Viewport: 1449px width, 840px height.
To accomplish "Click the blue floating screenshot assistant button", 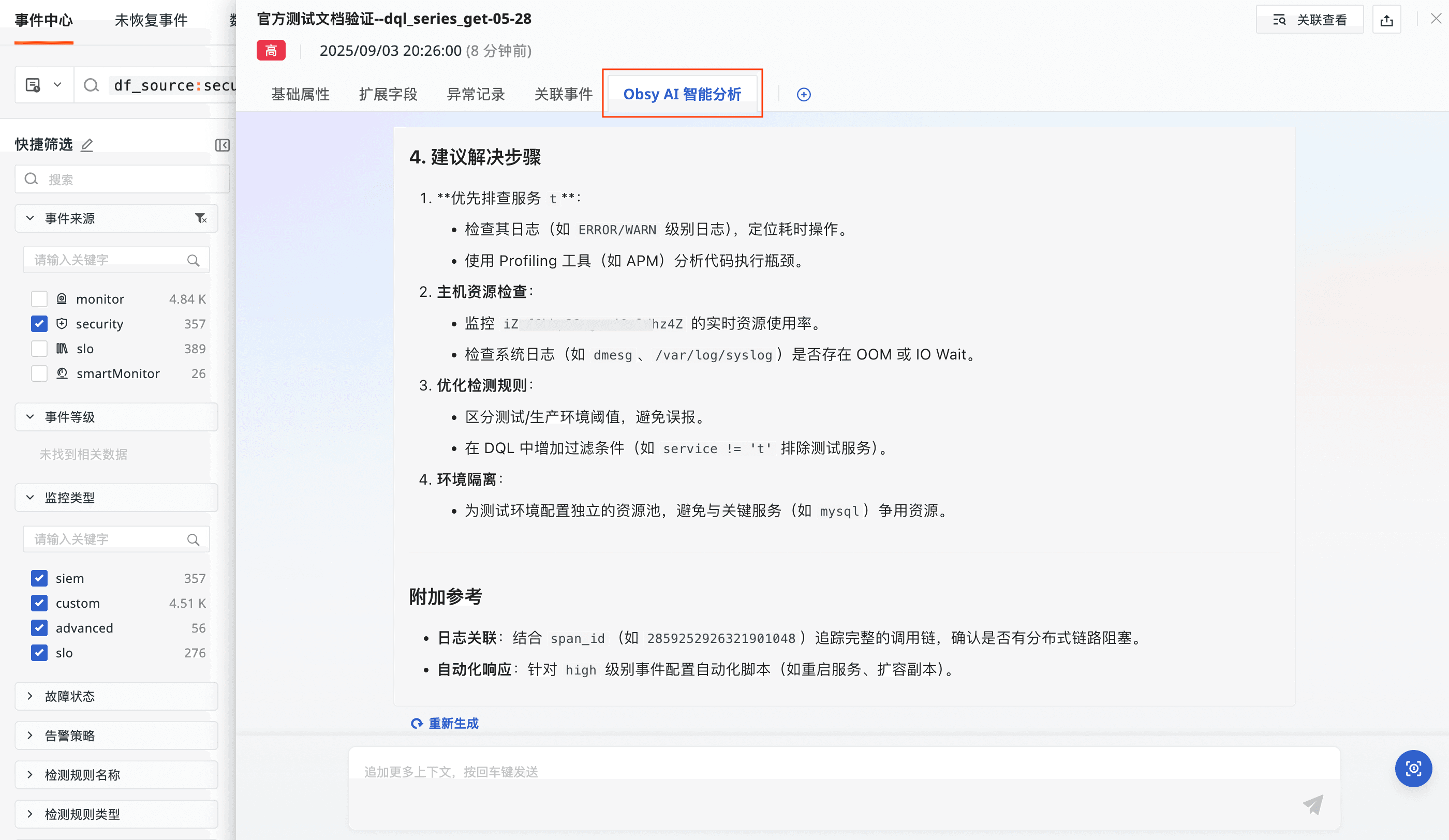I will [x=1413, y=769].
